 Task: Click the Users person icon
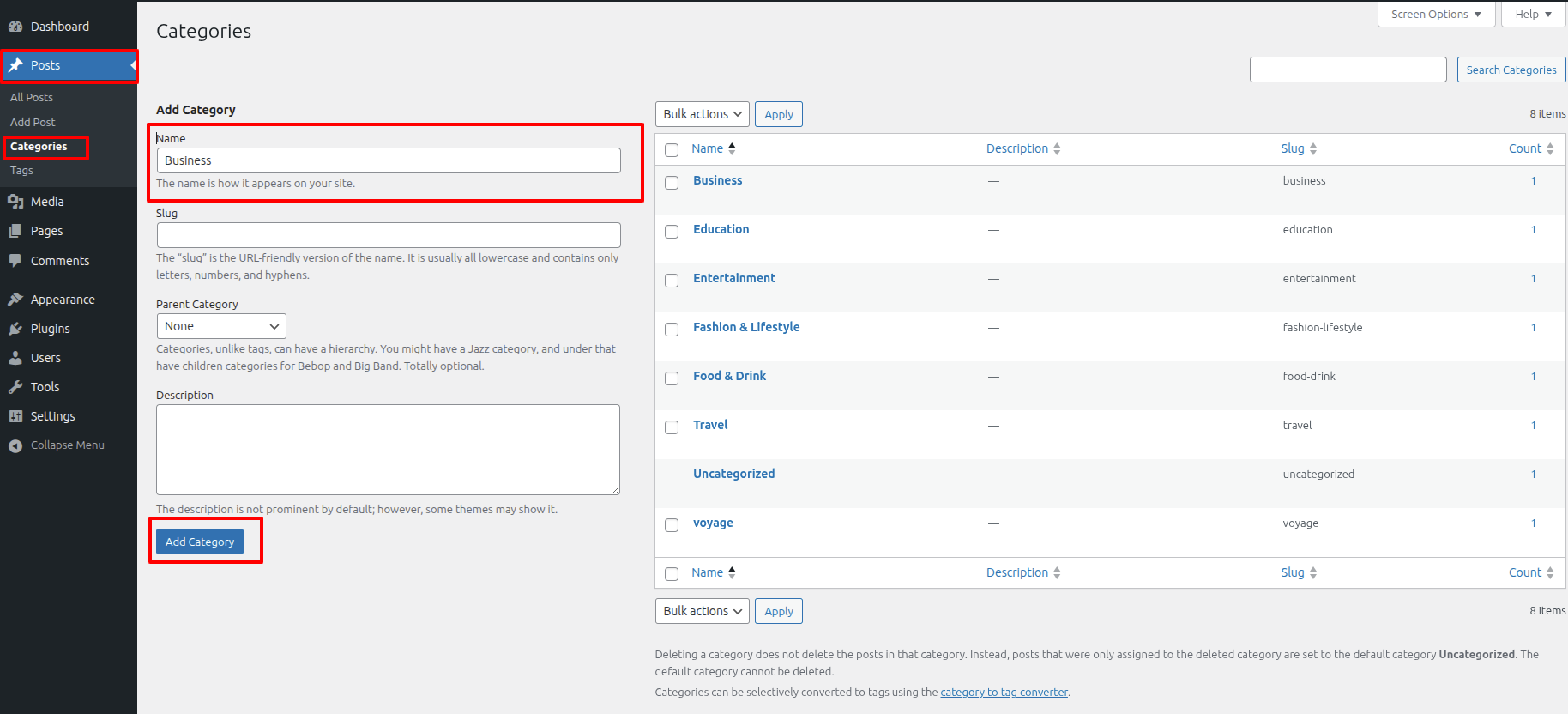point(15,358)
